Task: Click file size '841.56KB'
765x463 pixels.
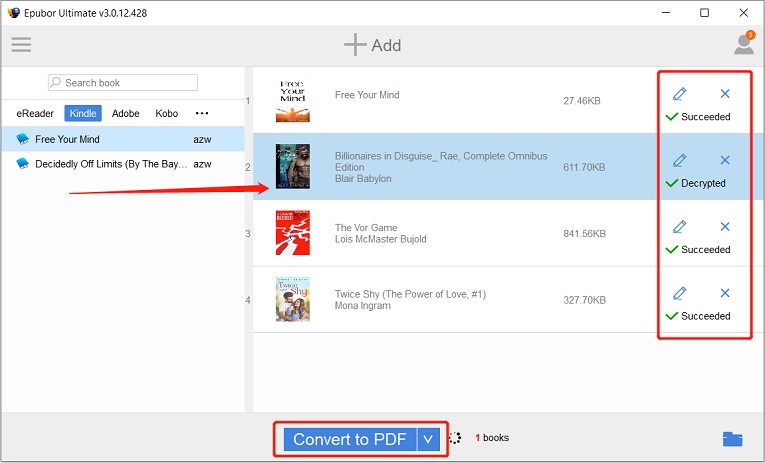Action: (584, 234)
